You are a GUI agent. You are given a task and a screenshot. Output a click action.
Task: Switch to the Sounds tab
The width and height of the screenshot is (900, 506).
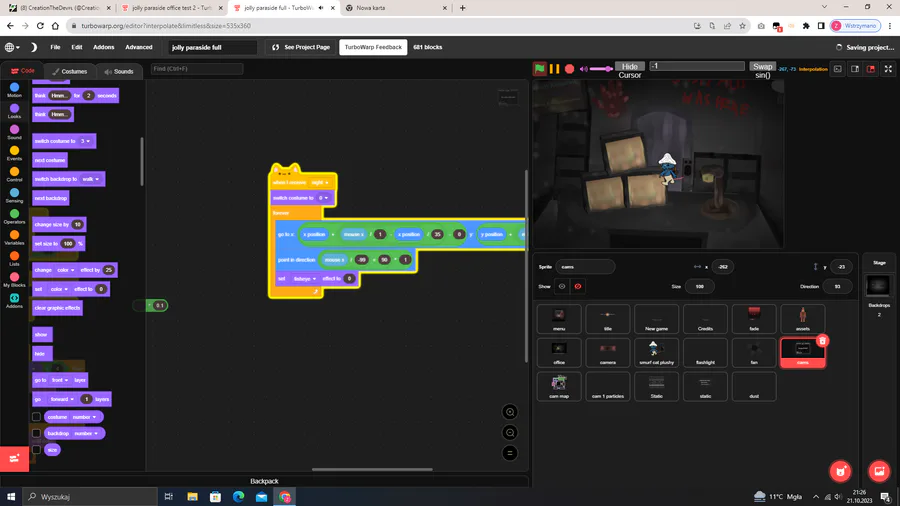point(119,71)
